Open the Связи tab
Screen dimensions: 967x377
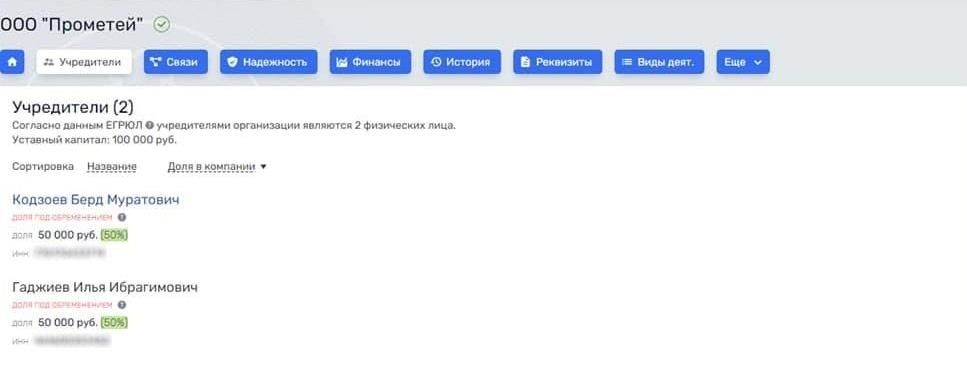click(x=176, y=62)
